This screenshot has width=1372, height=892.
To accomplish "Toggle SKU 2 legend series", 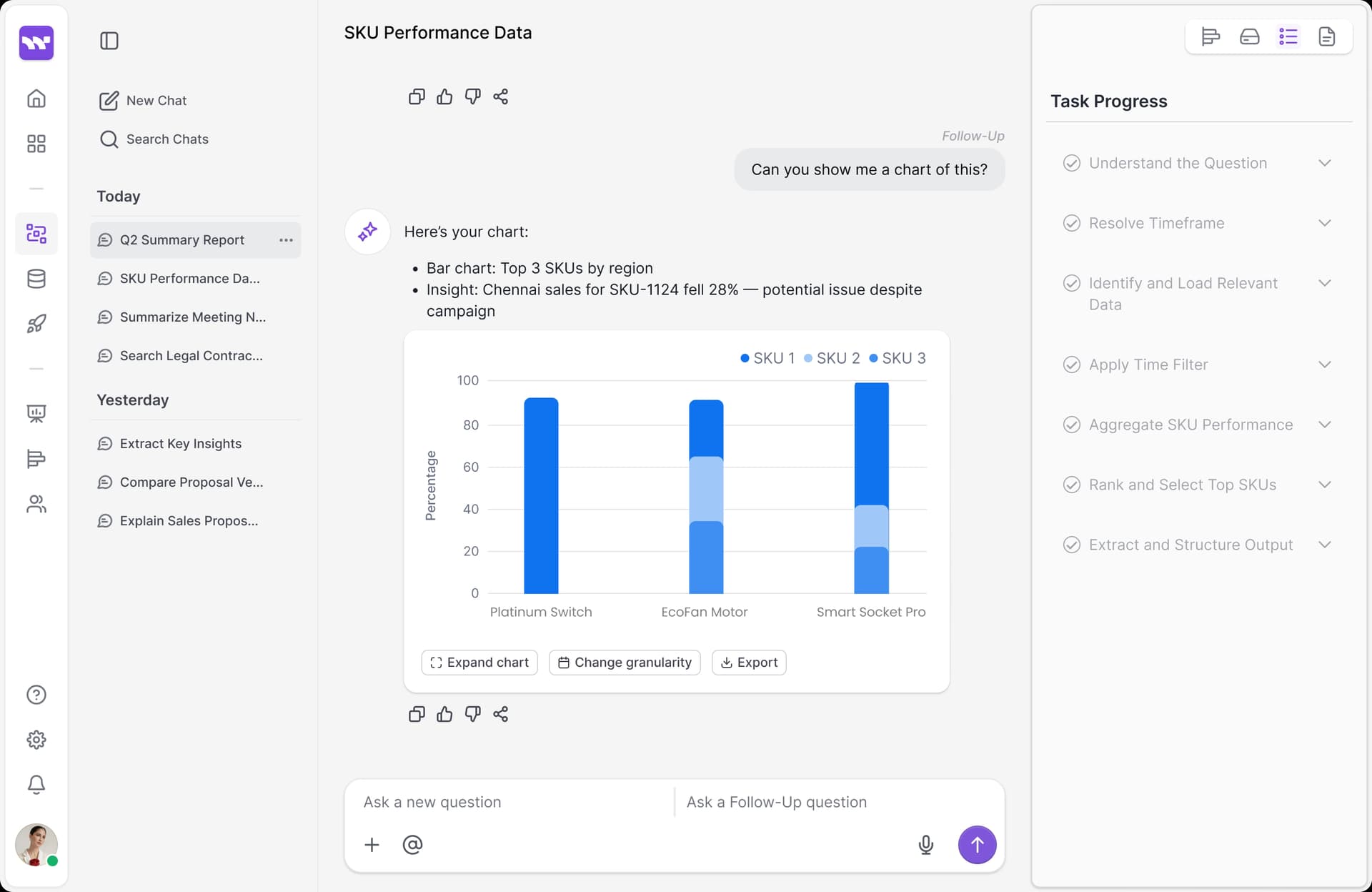I will pos(832,358).
